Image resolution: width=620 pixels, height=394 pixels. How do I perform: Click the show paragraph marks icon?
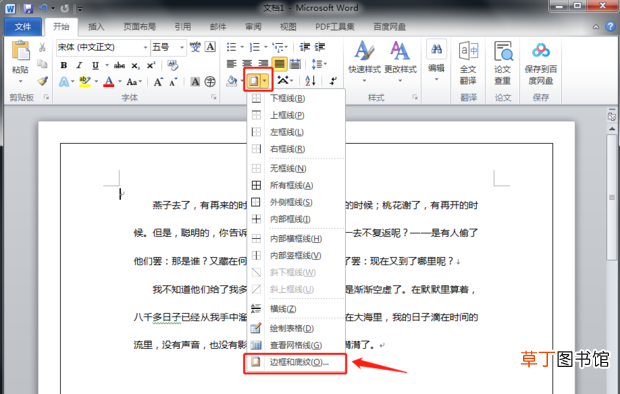pos(333,81)
